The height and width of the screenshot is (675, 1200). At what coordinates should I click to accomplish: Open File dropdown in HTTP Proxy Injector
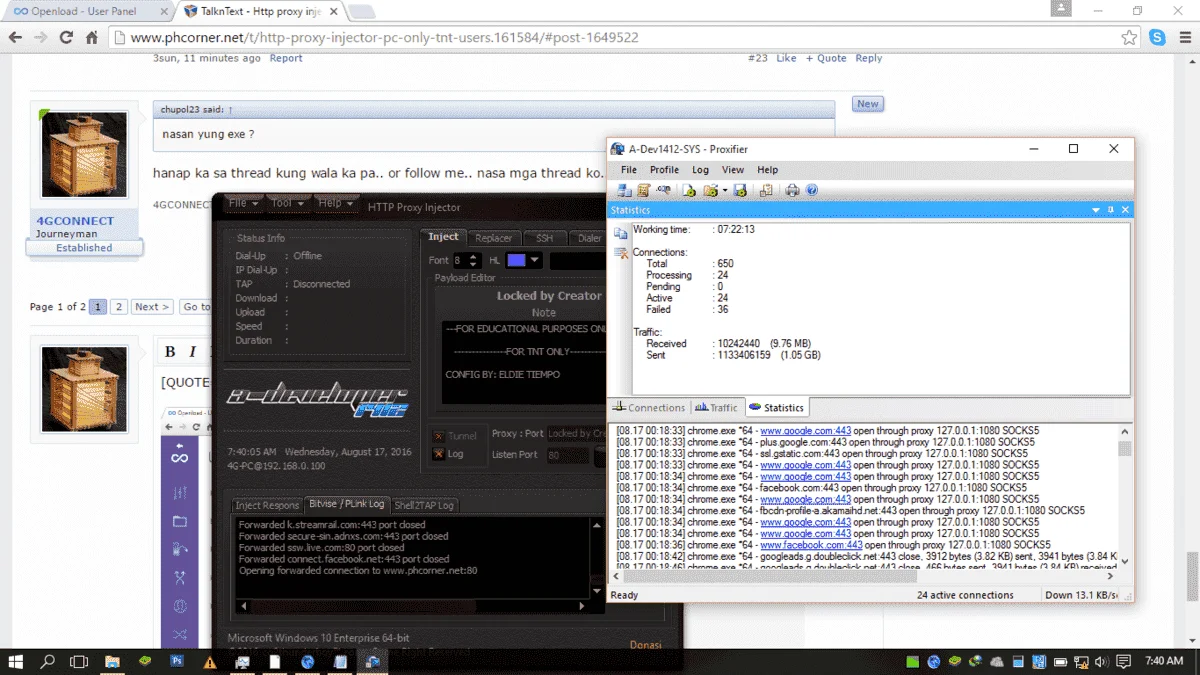tap(243, 203)
